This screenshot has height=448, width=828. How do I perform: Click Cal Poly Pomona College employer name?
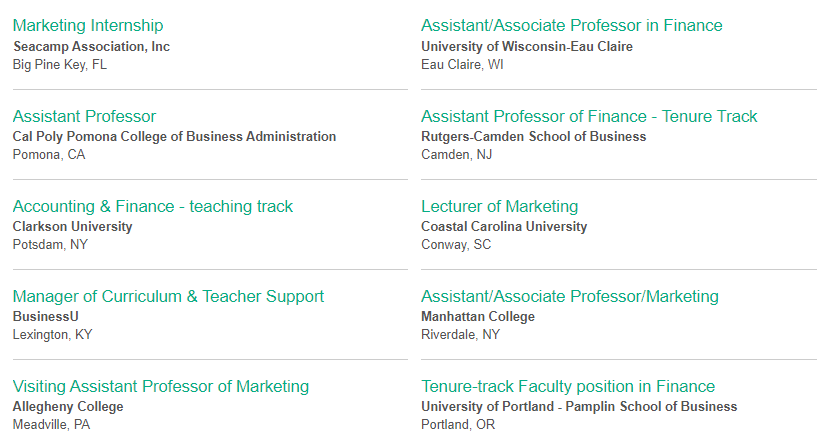point(174,136)
